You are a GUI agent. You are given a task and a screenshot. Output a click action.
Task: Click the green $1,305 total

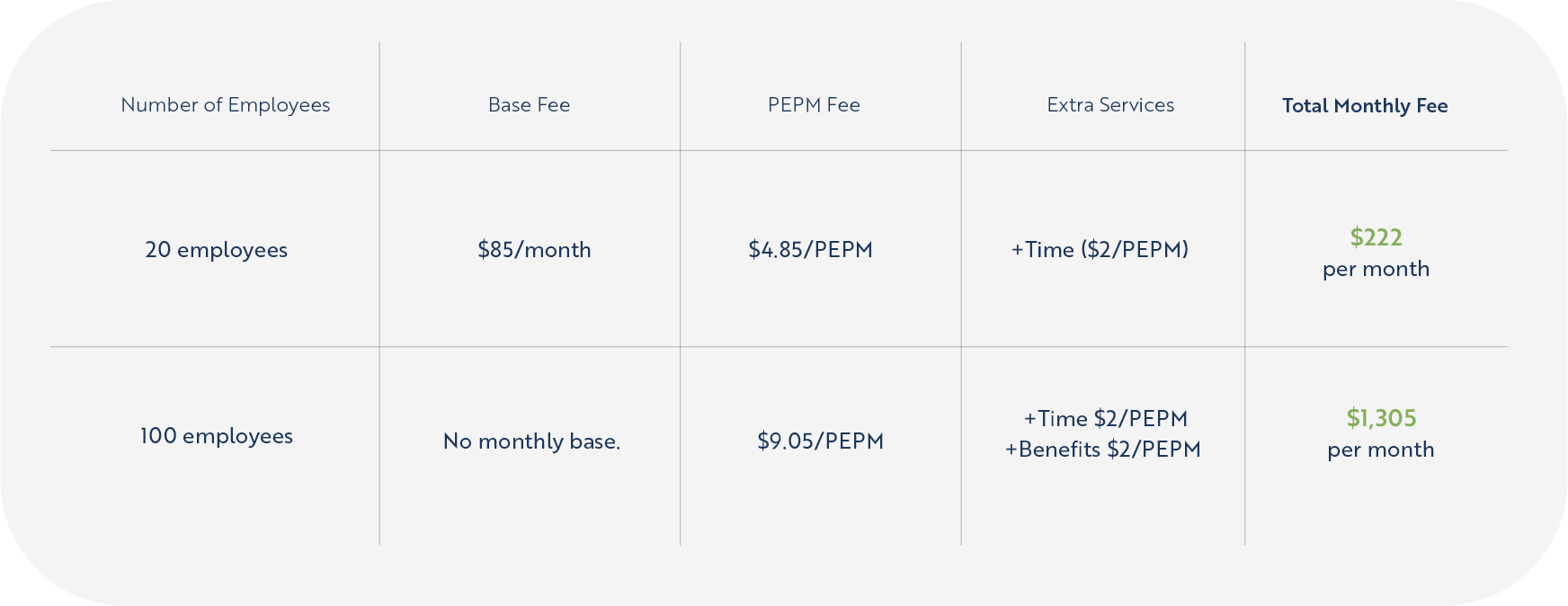point(1381,418)
